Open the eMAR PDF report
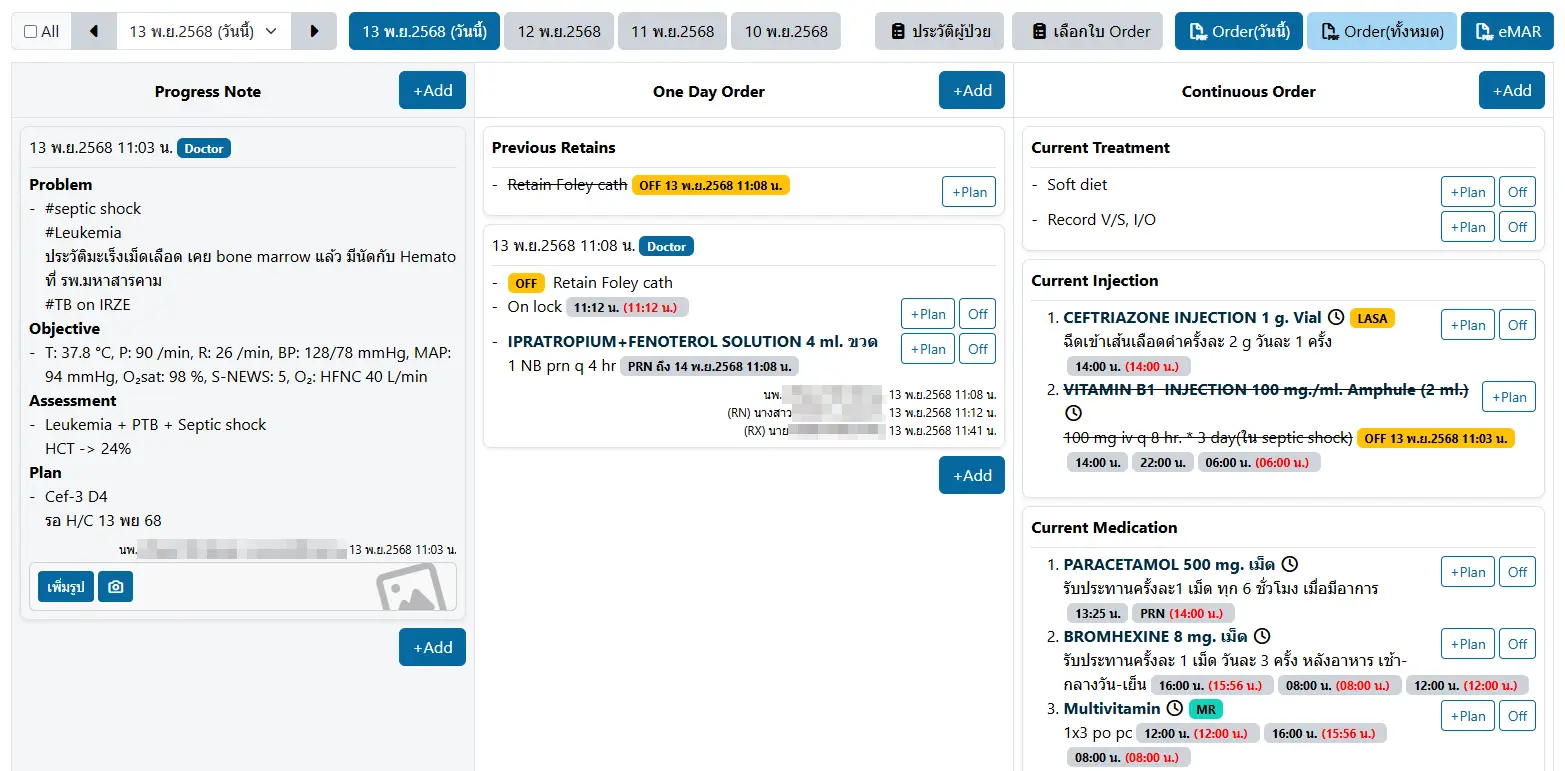 [x=1506, y=31]
